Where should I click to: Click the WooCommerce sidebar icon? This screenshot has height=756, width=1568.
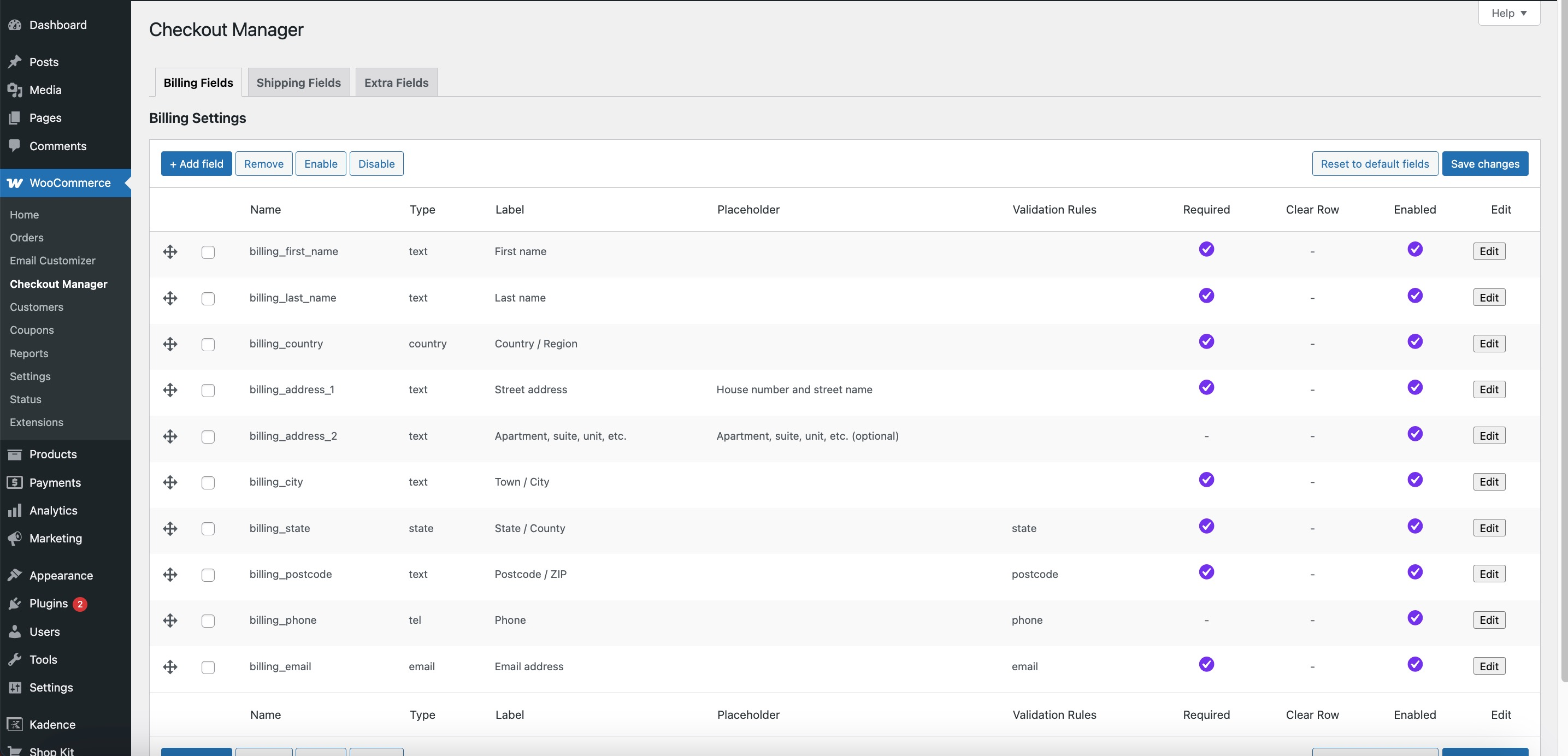pyautogui.click(x=15, y=182)
